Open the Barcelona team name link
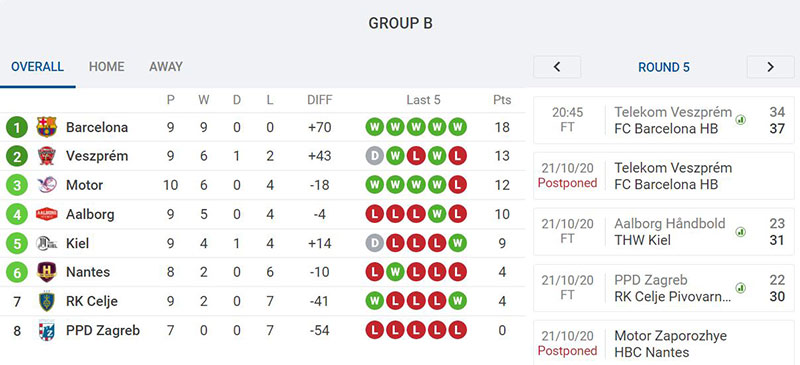 97,127
